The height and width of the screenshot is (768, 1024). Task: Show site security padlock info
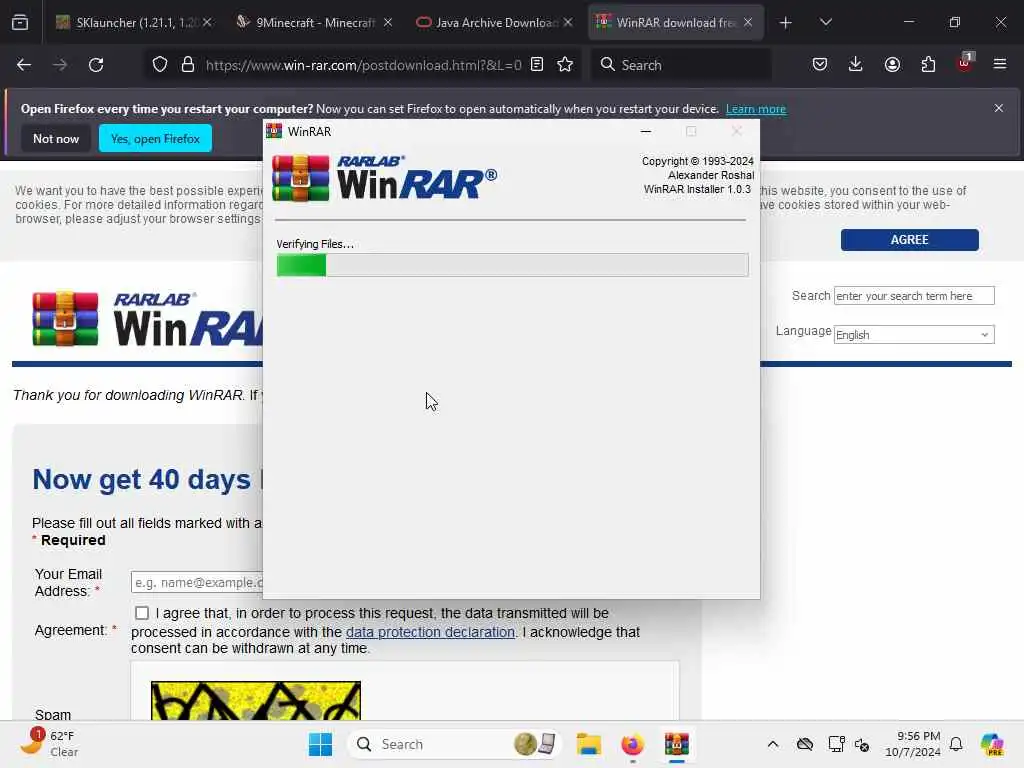(188, 65)
